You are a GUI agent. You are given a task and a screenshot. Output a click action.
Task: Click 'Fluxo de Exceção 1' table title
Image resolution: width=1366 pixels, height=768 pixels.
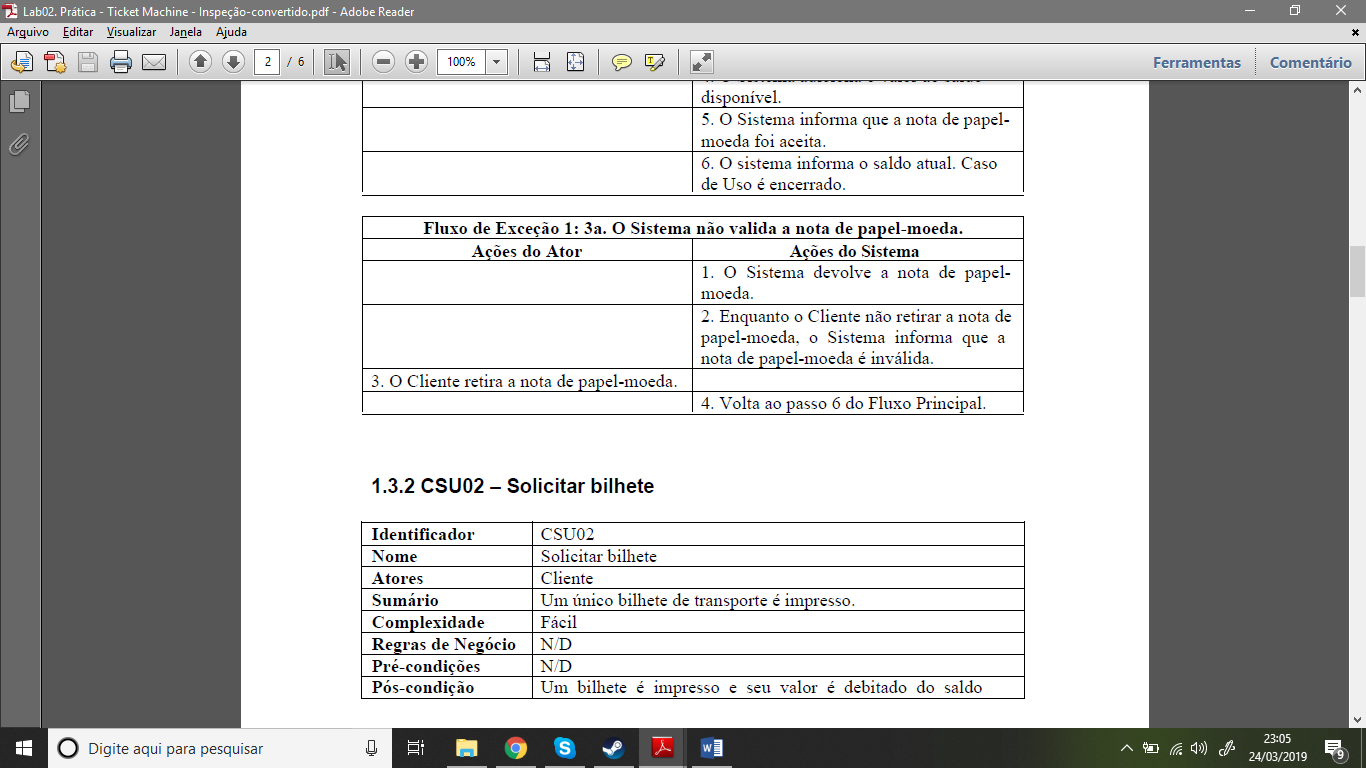(693, 228)
